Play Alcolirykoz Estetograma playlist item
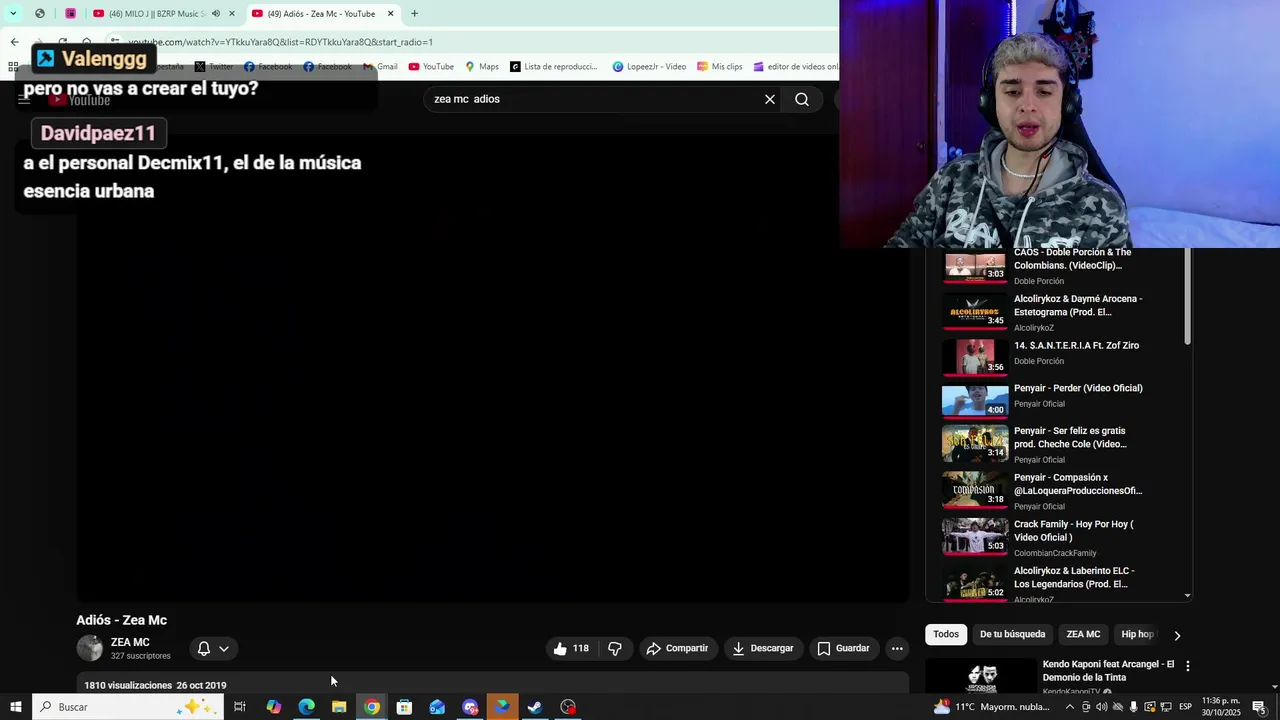 [x=1060, y=312]
